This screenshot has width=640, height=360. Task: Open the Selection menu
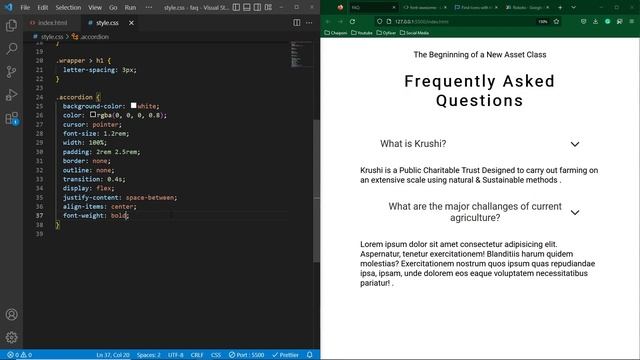coord(68,7)
